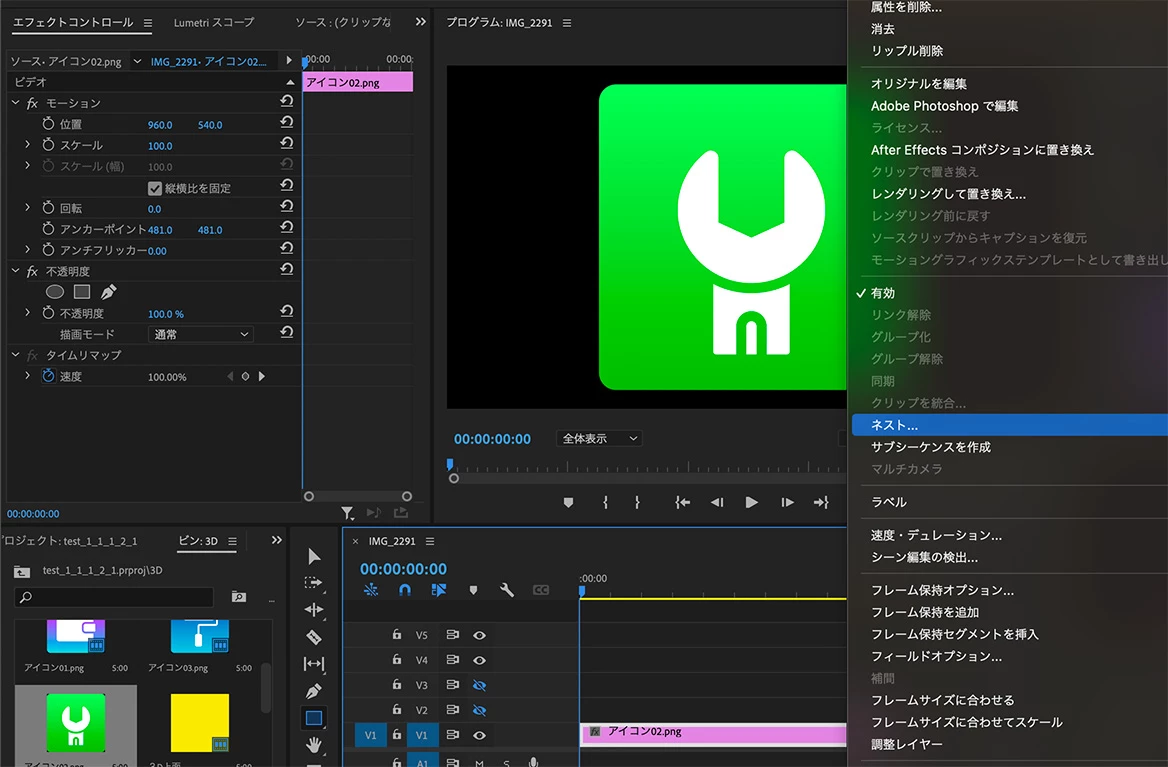Screen dimensions: 1168x767
Task: Toggle V3 track lock
Action: coord(397,684)
